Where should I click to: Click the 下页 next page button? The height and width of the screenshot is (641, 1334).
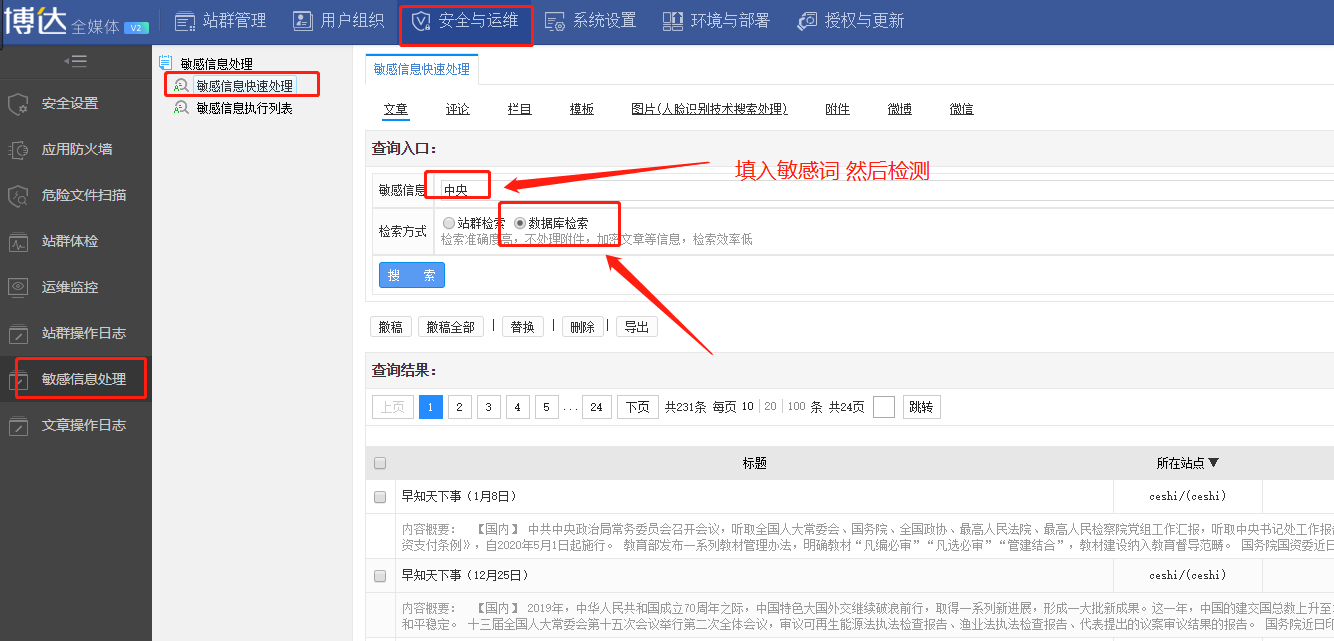(638, 407)
